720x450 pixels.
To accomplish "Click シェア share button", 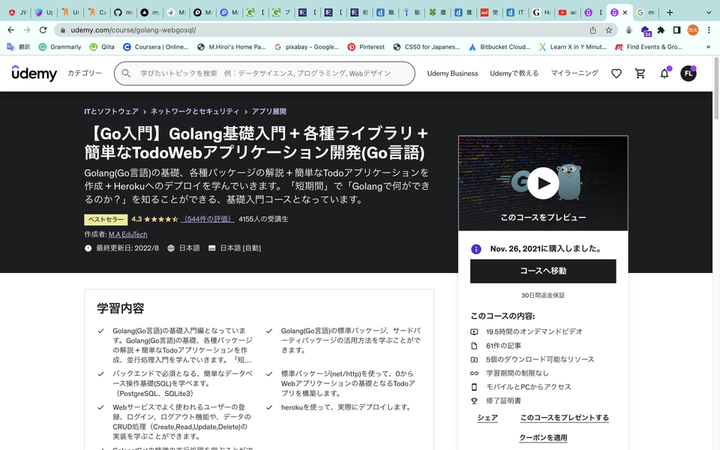I will [x=487, y=418].
